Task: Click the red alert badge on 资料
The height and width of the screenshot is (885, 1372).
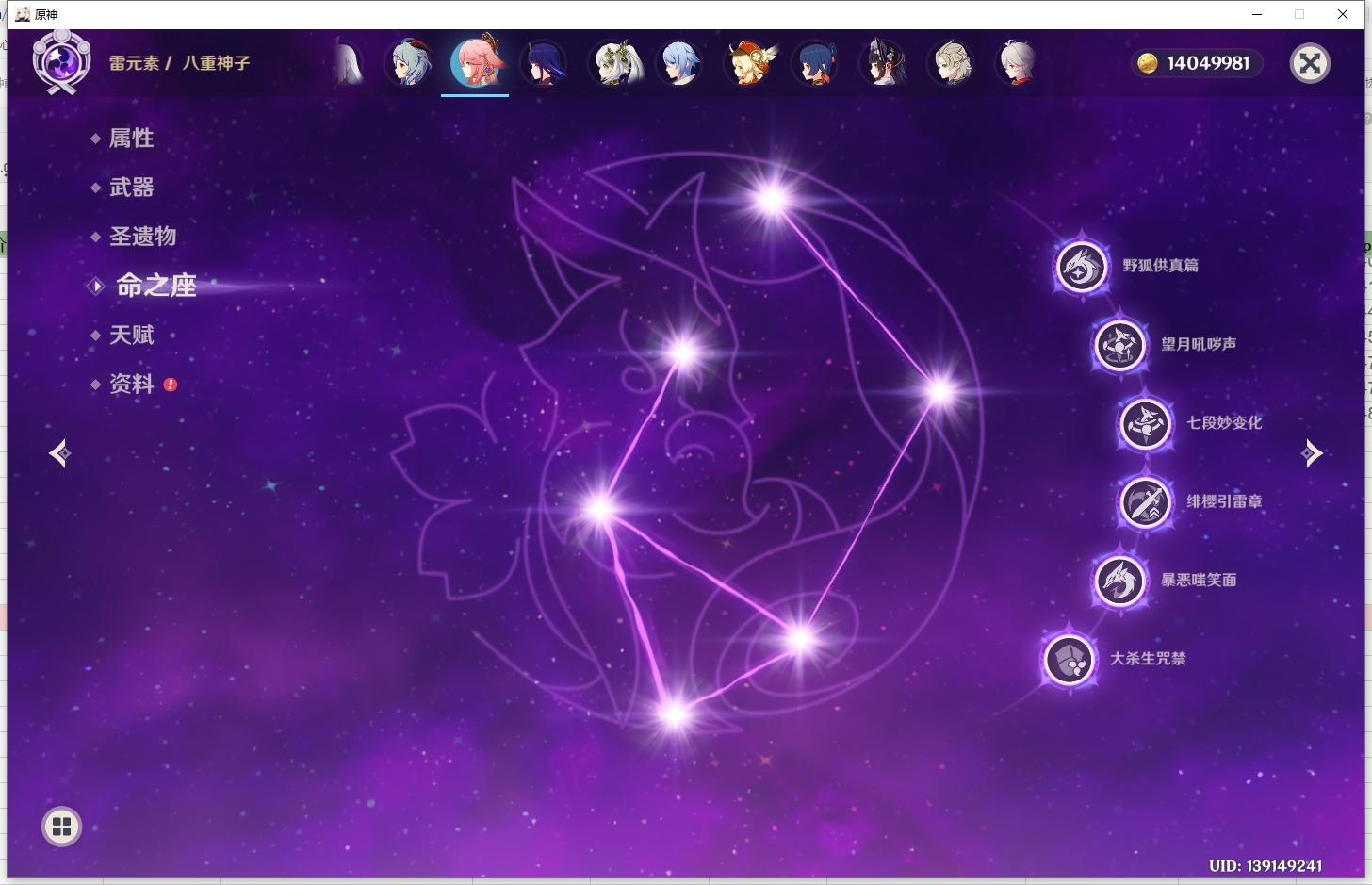Action: (171, 385)
